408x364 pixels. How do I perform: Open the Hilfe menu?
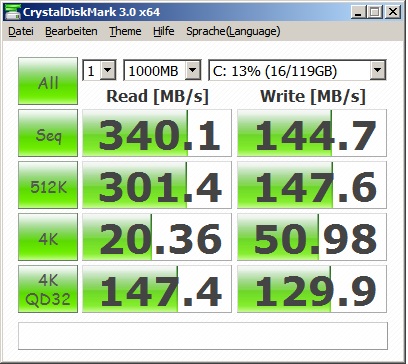pyautogui.click(x=164, y=31)
